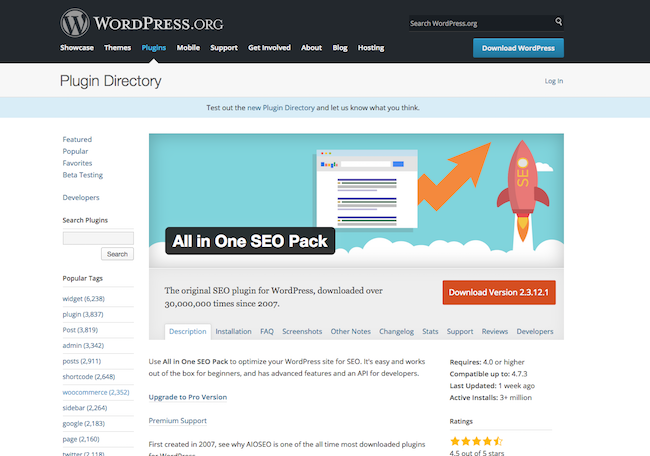Open the Plugins nav item
Image resolution: width=650 pixels, height=456 pixels.
[x=154, y=48]
